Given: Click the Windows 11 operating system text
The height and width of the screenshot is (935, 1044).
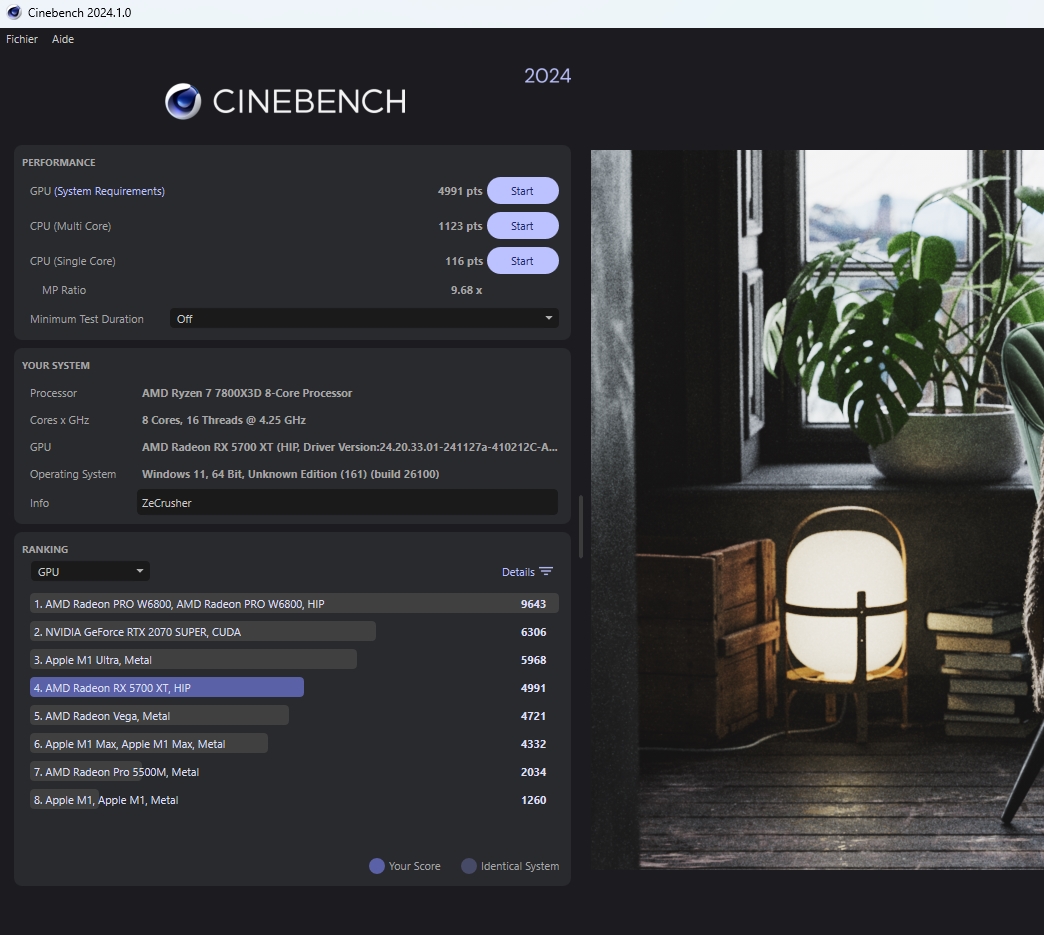Looking at the screenshot, I should 290,474.
